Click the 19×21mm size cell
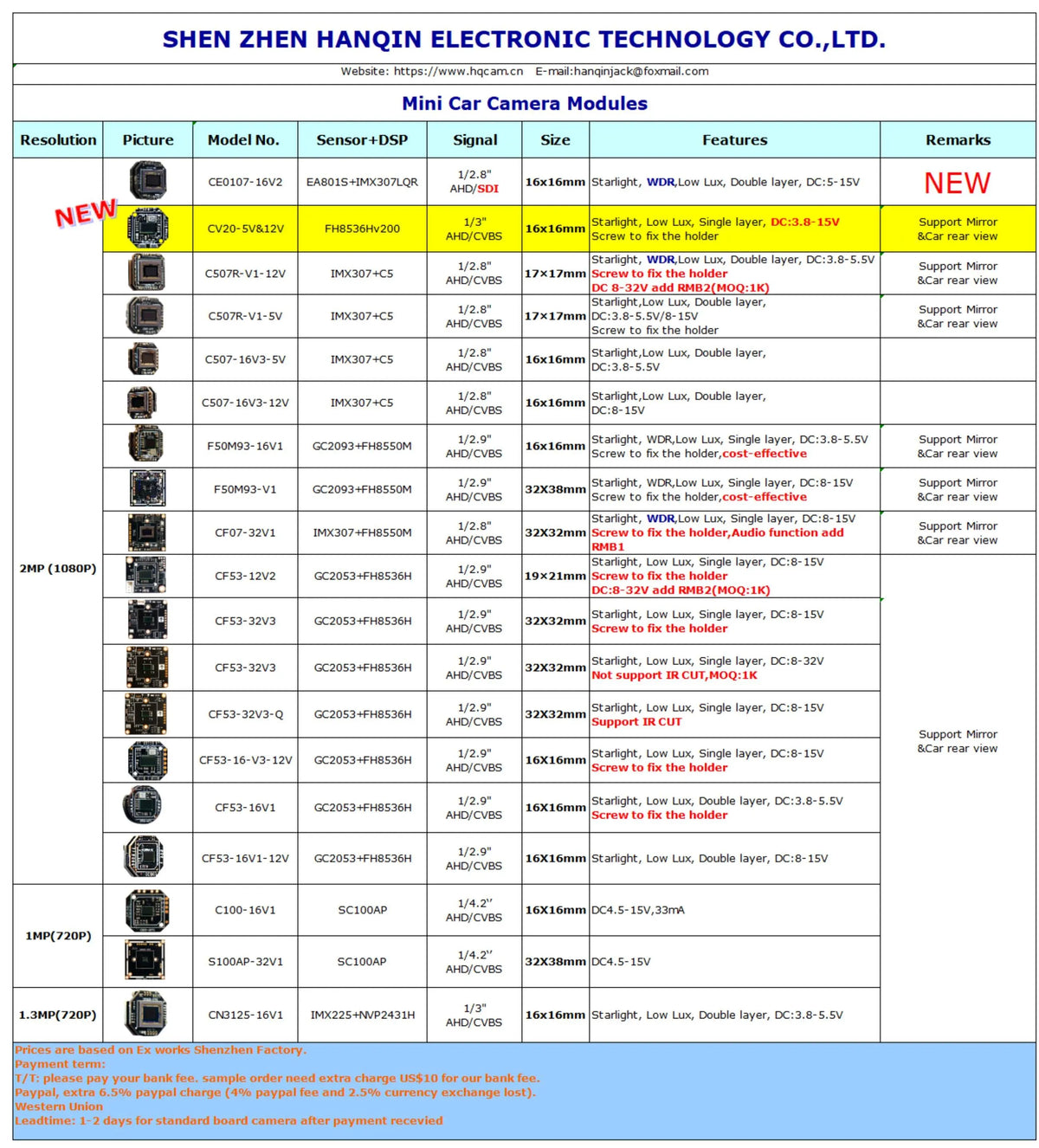Viewport: 1039px width, 1148px height. click(555, 576)
